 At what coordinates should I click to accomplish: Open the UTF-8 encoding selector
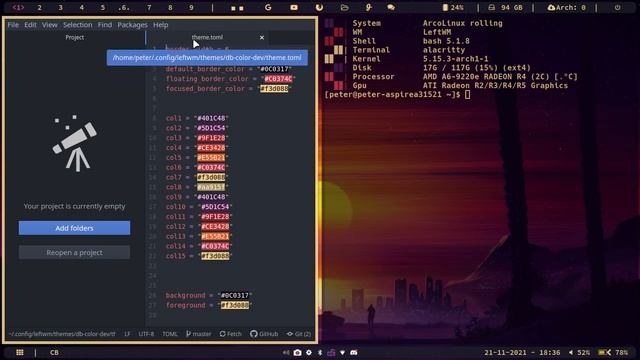(x=146, y=333)
